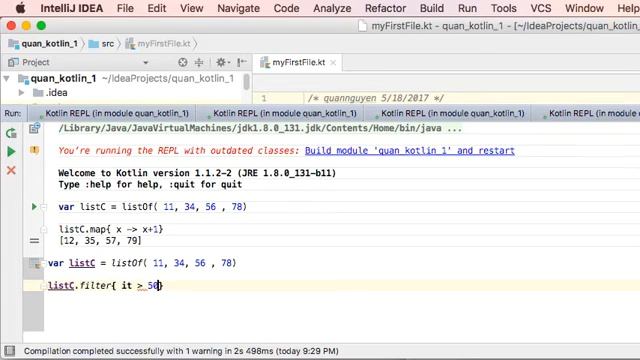Open the Code menu

286,8
